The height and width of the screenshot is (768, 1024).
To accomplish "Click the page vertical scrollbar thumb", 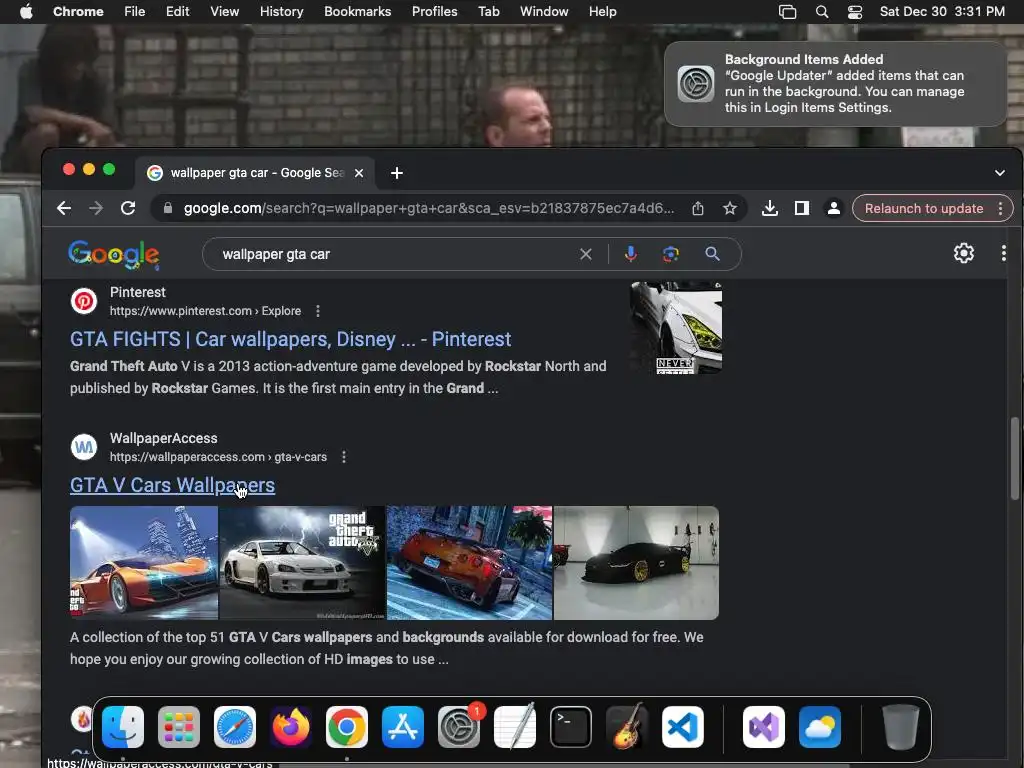I will tap(1015, 458).
